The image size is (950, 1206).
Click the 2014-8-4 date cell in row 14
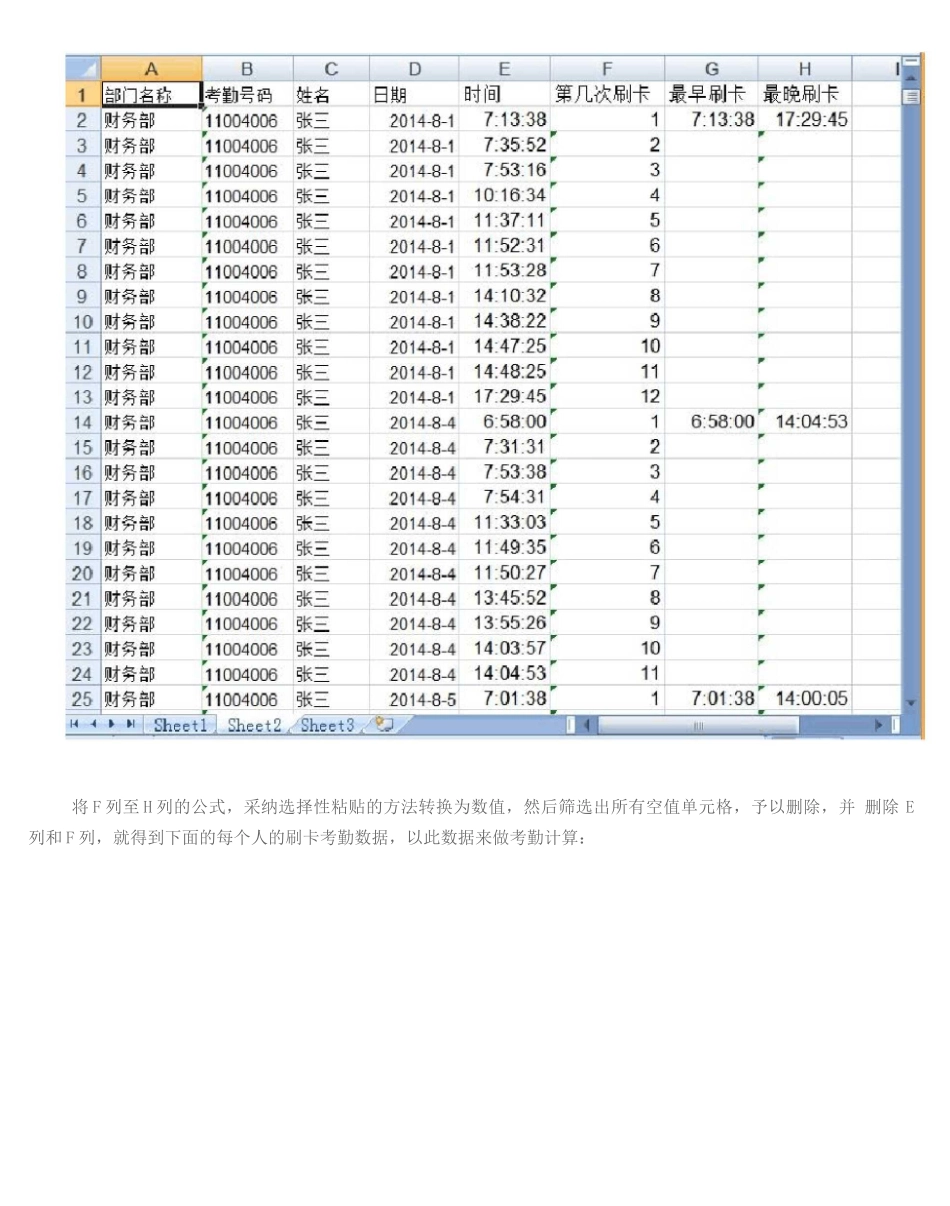(414, 422)
